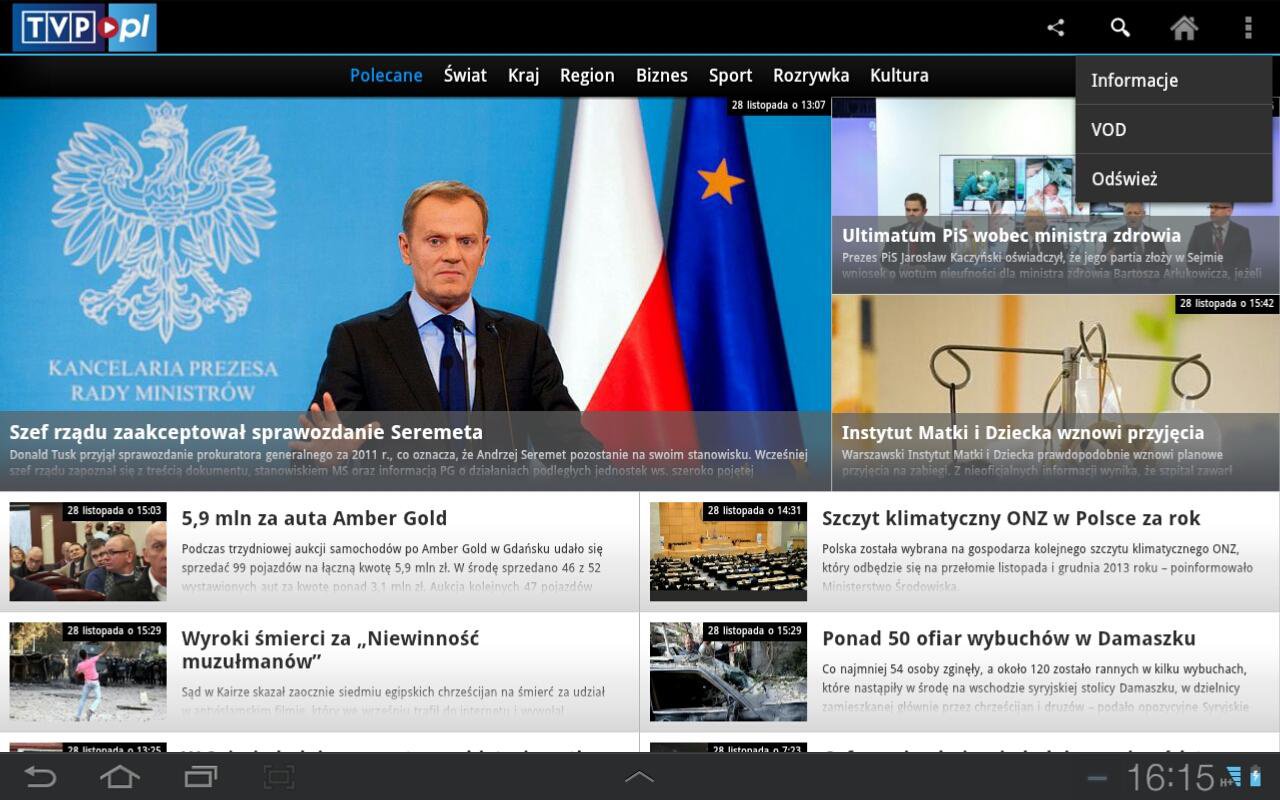Open the battery status indicator
The height and width of the screenshot is (800, 1280).
coord(1256,777)
